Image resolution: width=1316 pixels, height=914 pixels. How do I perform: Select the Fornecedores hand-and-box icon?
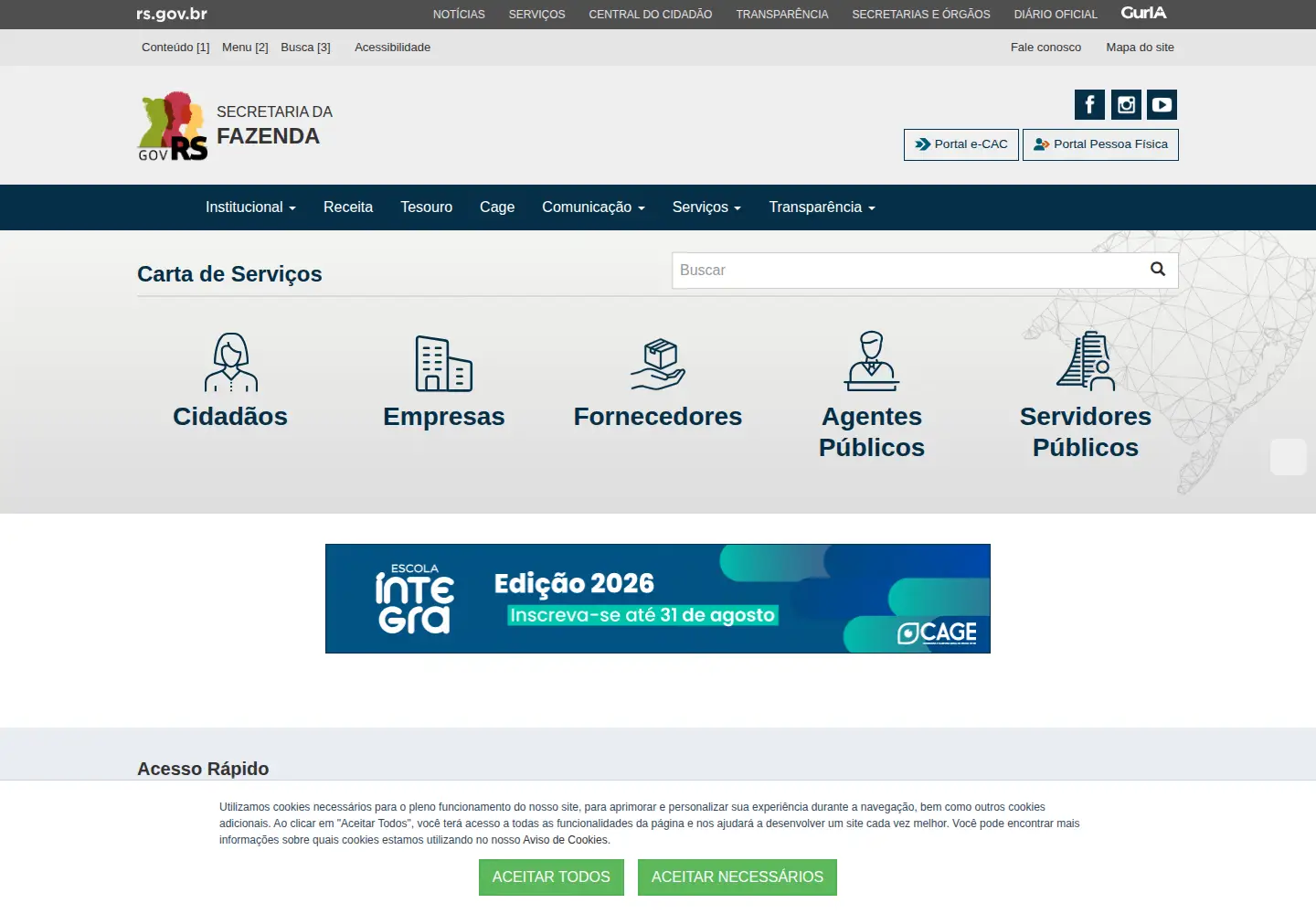point(658,365)
